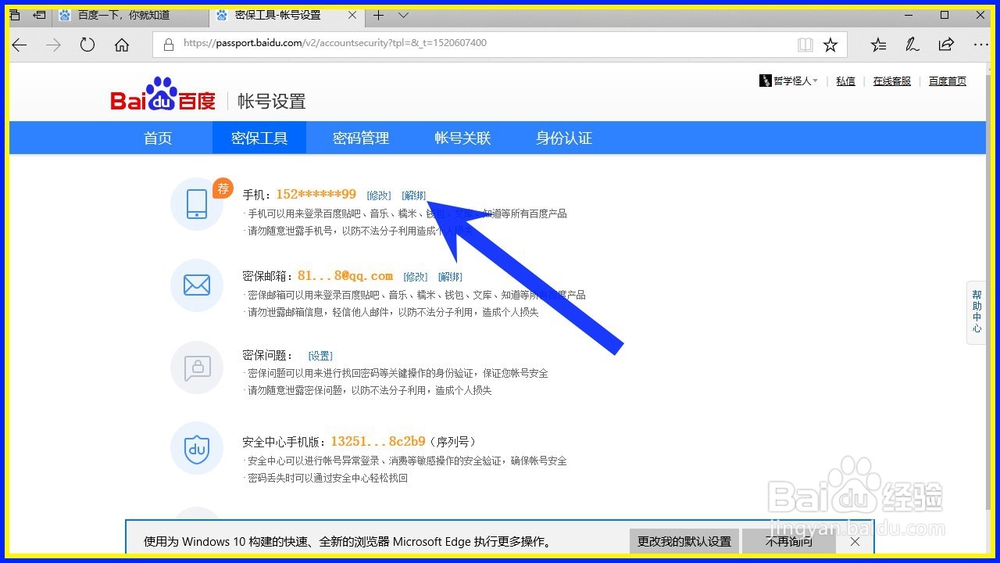Screen dimensions: 1000x563
Task: Click 设置 for 密保问题
Action: pos(320,356)
